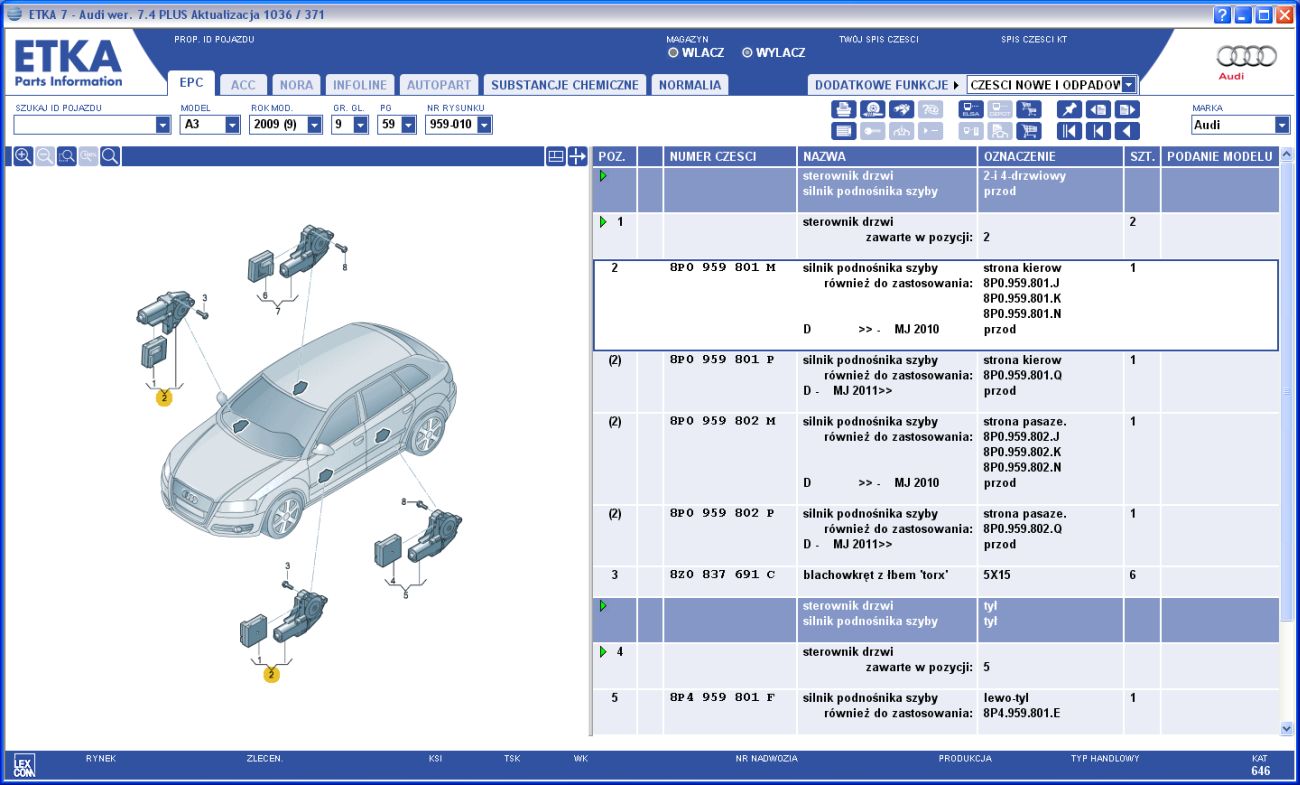The width and height of the screenshot is (1300, 785).
Task: Select the WLACZ magazyn radio button
Action: (673, 53)
